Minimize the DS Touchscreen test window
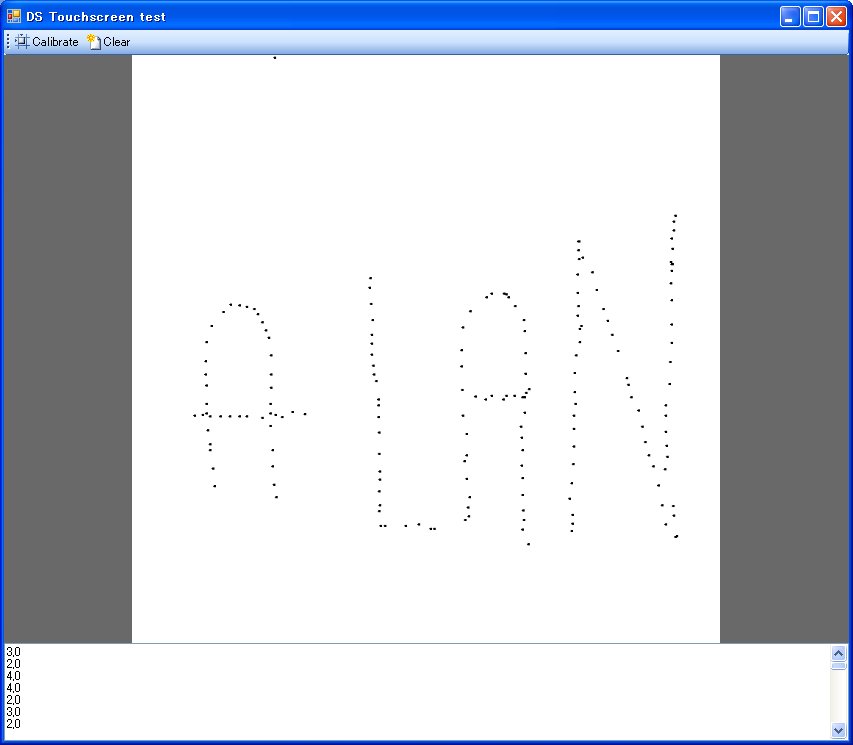 (790, 17)
